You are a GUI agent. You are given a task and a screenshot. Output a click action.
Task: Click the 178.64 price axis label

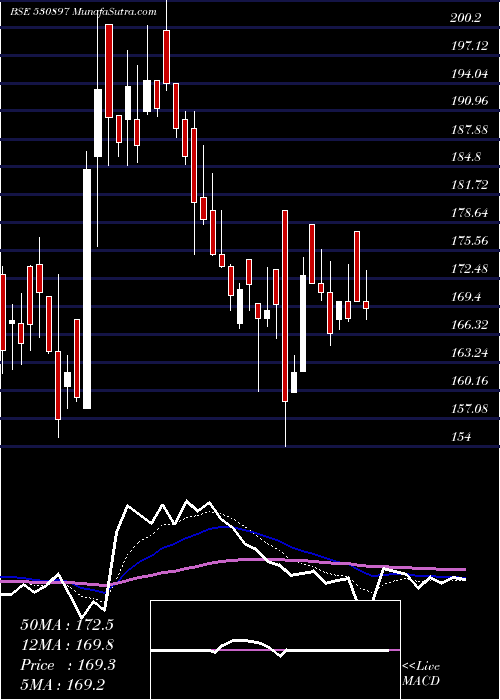tap(469, 213)
